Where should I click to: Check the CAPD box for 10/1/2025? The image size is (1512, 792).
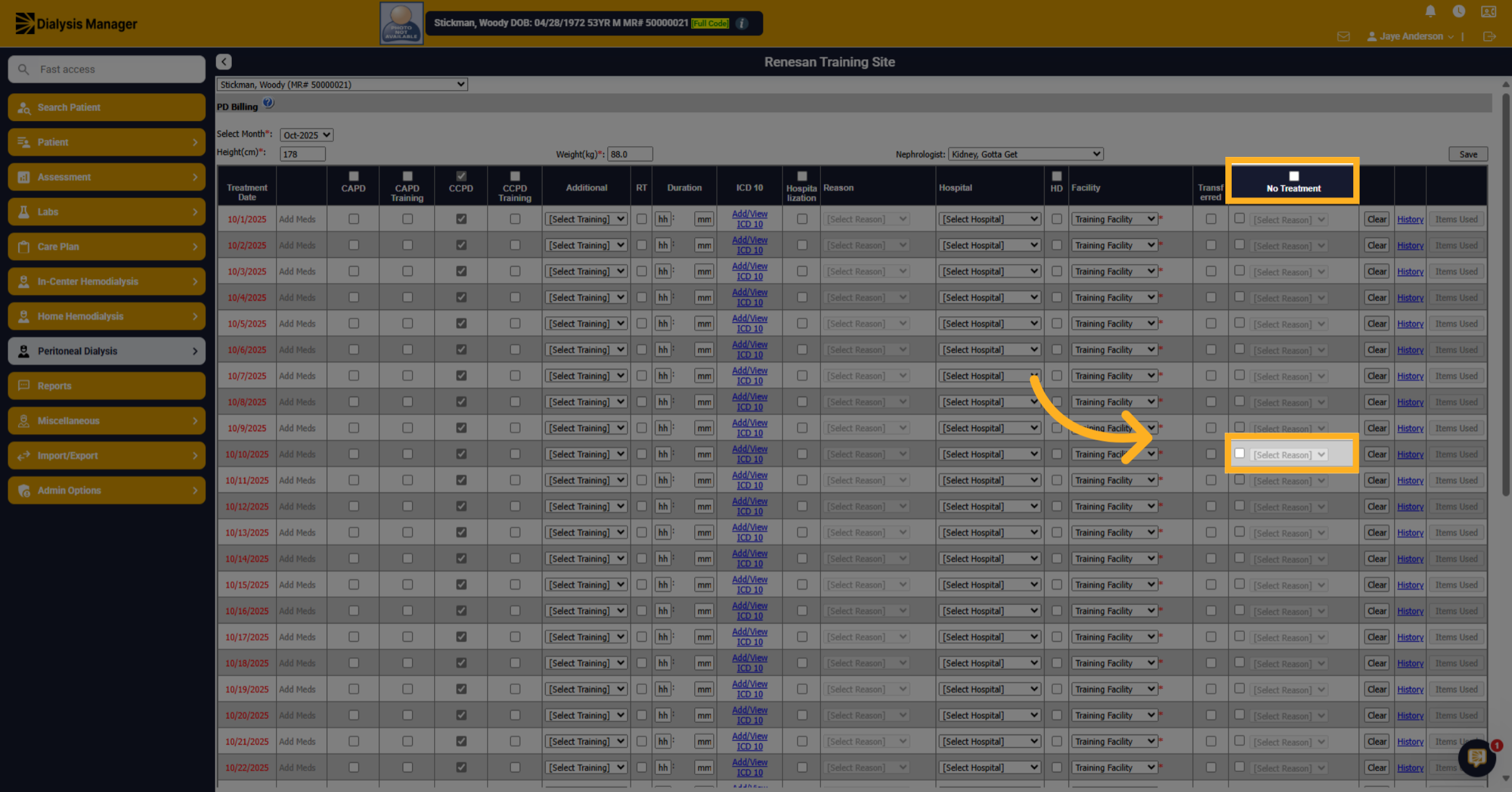point(353,219)
